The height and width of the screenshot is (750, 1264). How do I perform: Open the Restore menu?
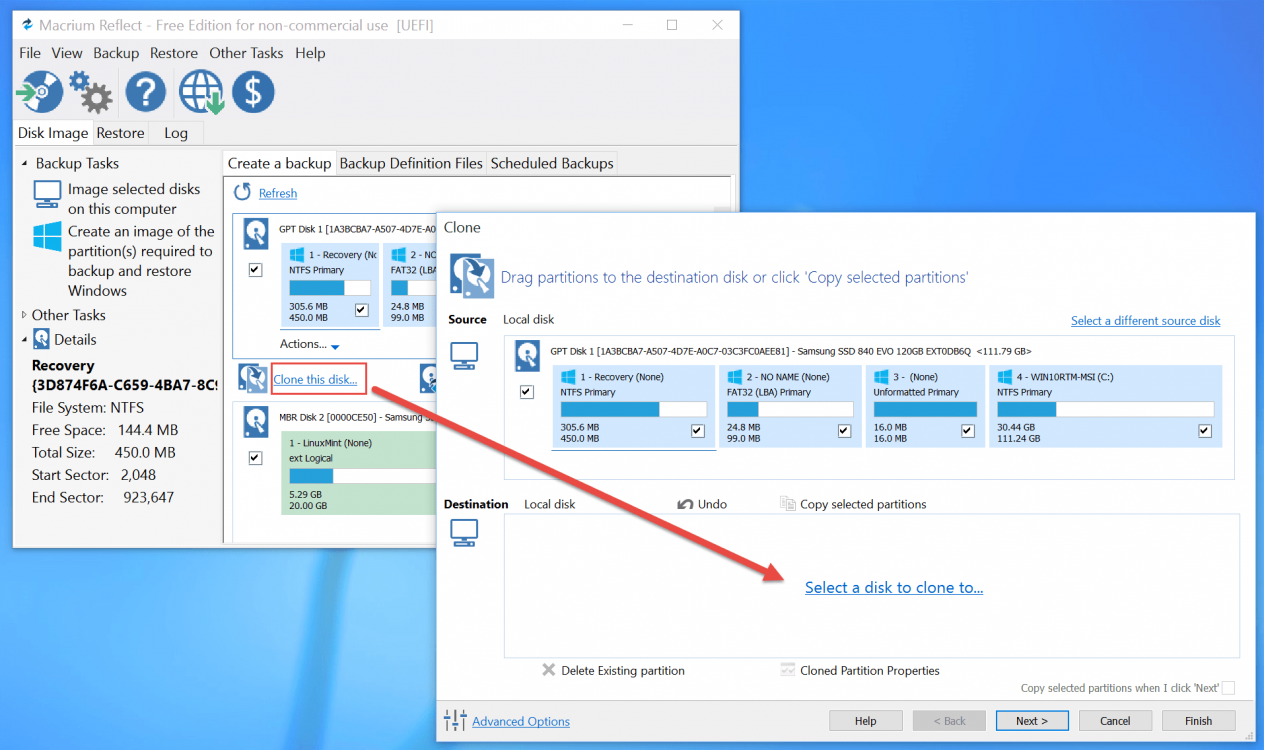point(175,53)
